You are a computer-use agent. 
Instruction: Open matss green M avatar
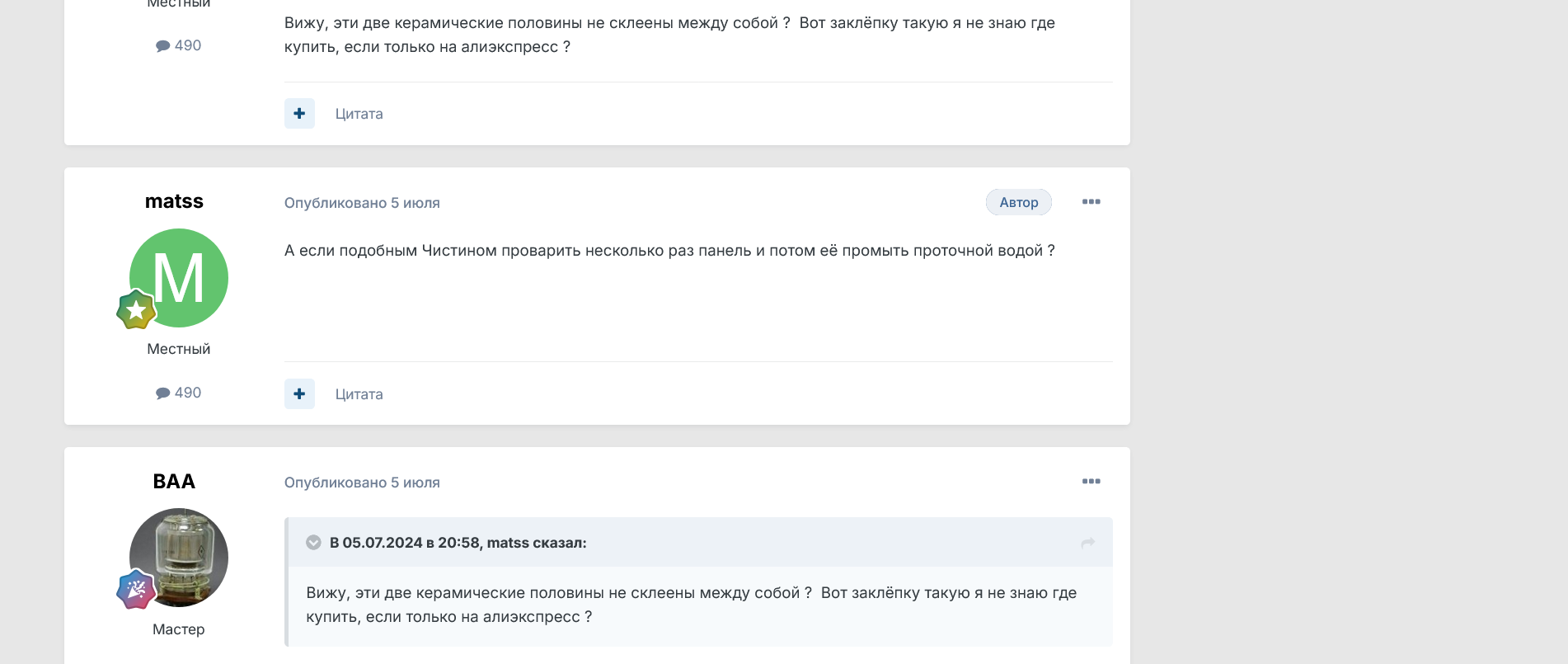pos(180,277)
